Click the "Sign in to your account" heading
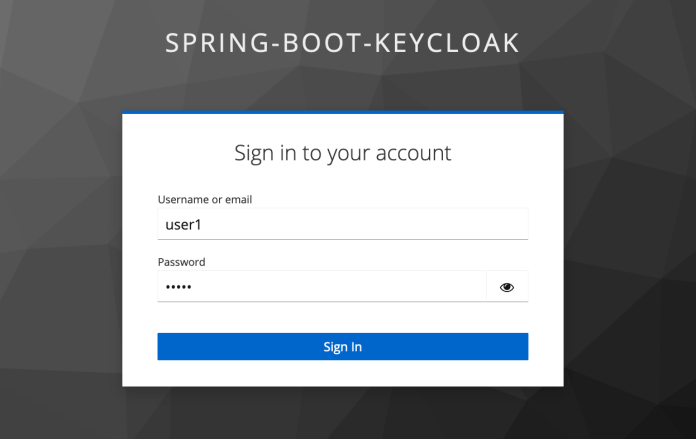 point(342,153)
